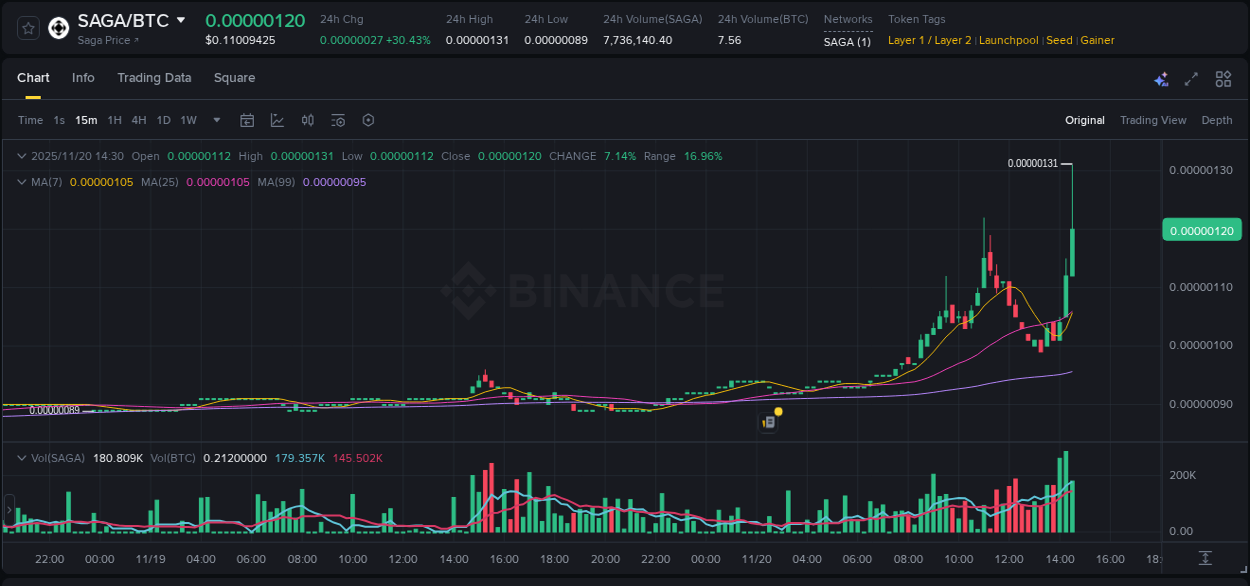The height and width of the screenshot is (586, 1250).
Task: Open the chart style selector icon
Action: click(278, 119)
